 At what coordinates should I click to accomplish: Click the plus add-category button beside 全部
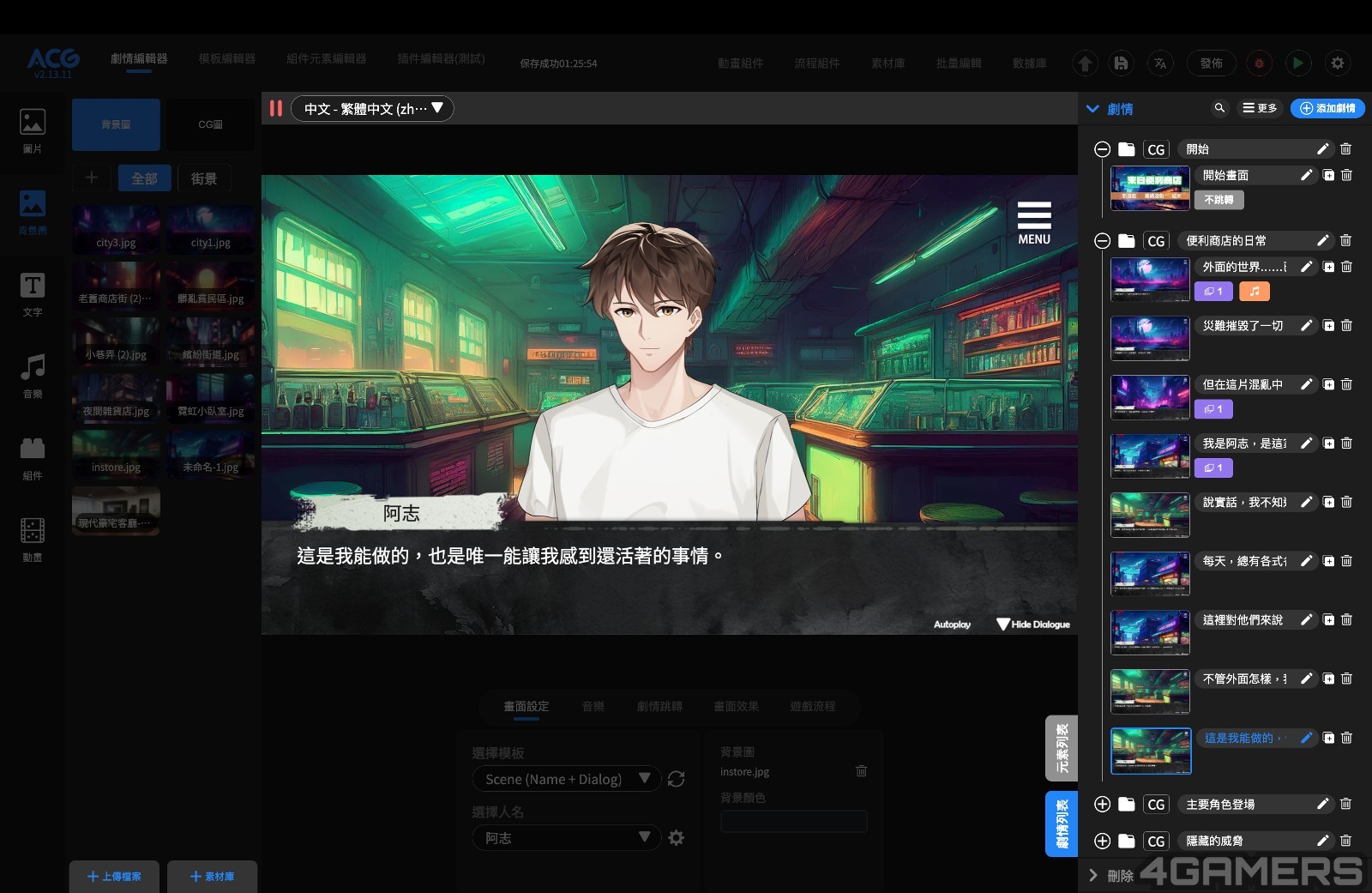pyautogui.click(x=92, y=178)
